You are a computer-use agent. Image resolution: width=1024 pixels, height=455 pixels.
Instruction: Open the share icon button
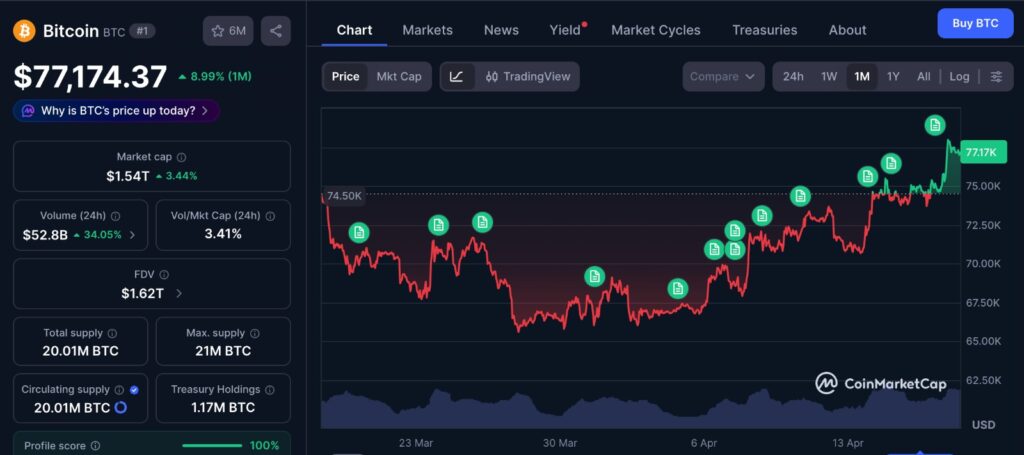[x=276, y=31]
